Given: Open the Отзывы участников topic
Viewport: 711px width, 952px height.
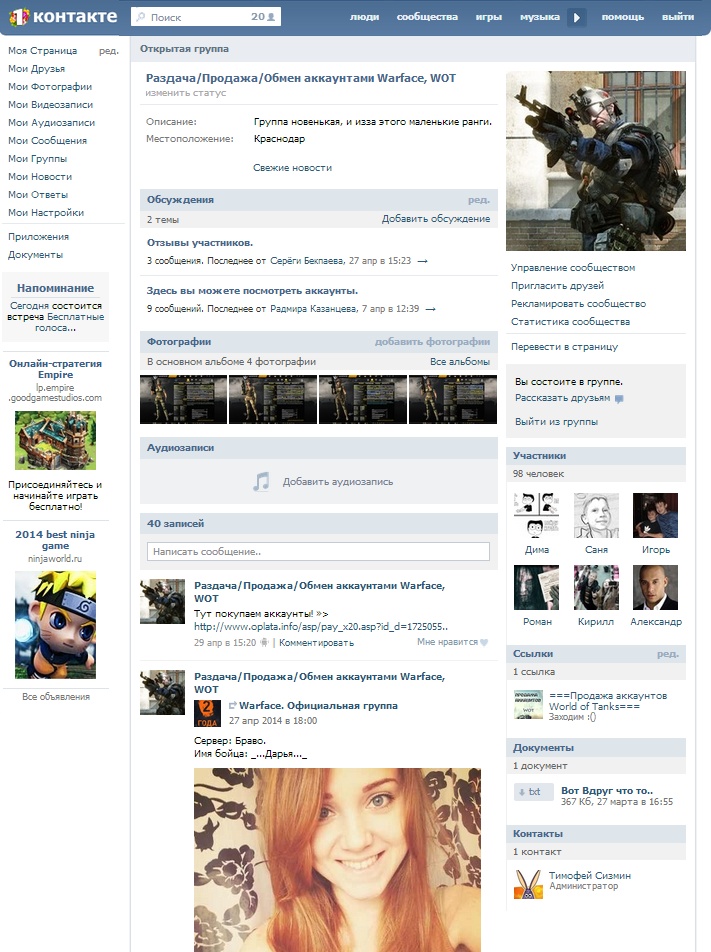Looking at the screenshot, I should [200, 243].
